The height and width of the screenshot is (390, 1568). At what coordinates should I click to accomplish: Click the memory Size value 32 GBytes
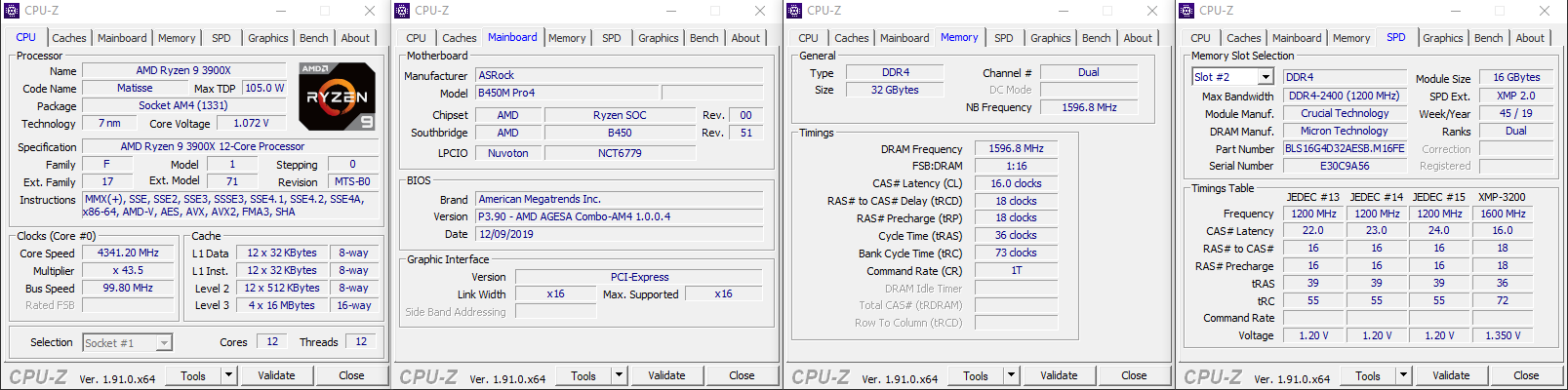pos(896,90)
